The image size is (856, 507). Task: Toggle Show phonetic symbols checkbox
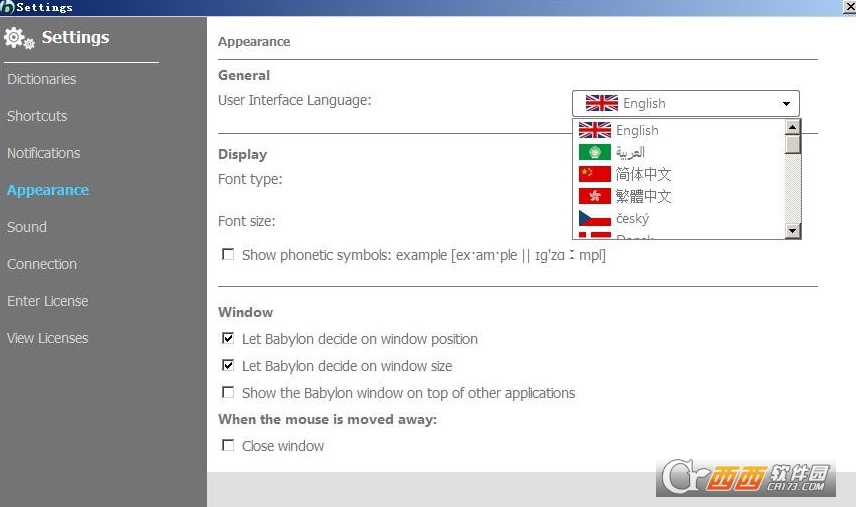tap(228, 254)
